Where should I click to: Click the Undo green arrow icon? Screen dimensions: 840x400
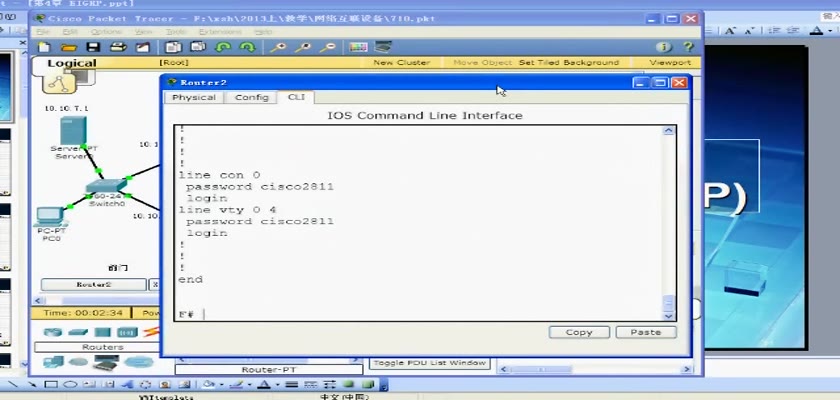pos(223,47)
